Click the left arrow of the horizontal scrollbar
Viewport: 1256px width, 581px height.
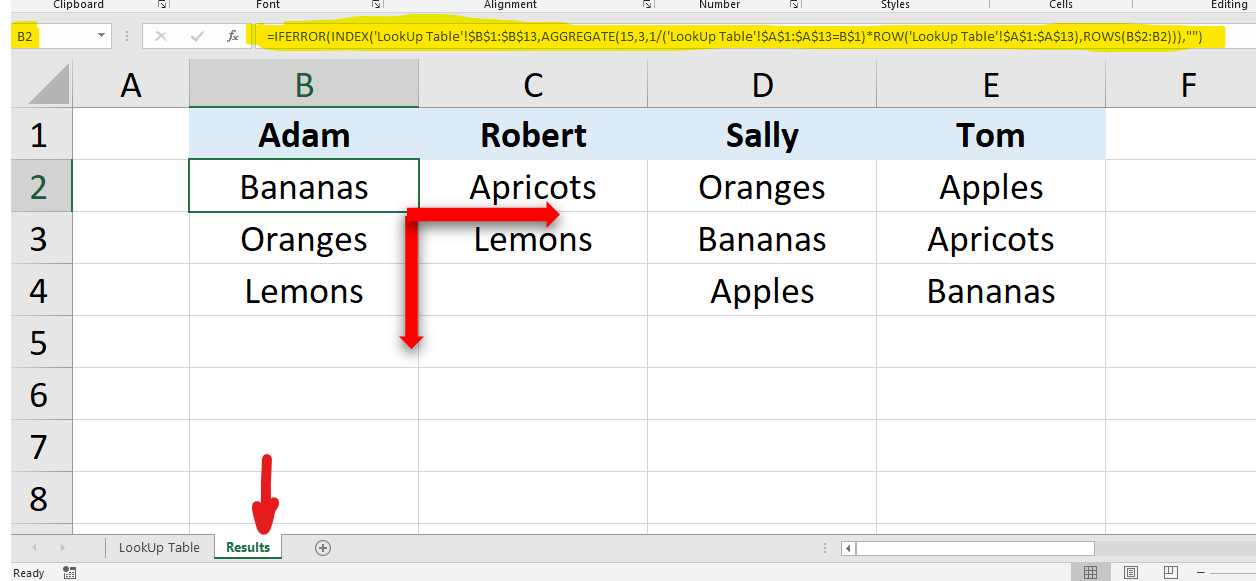coord(847,547)
